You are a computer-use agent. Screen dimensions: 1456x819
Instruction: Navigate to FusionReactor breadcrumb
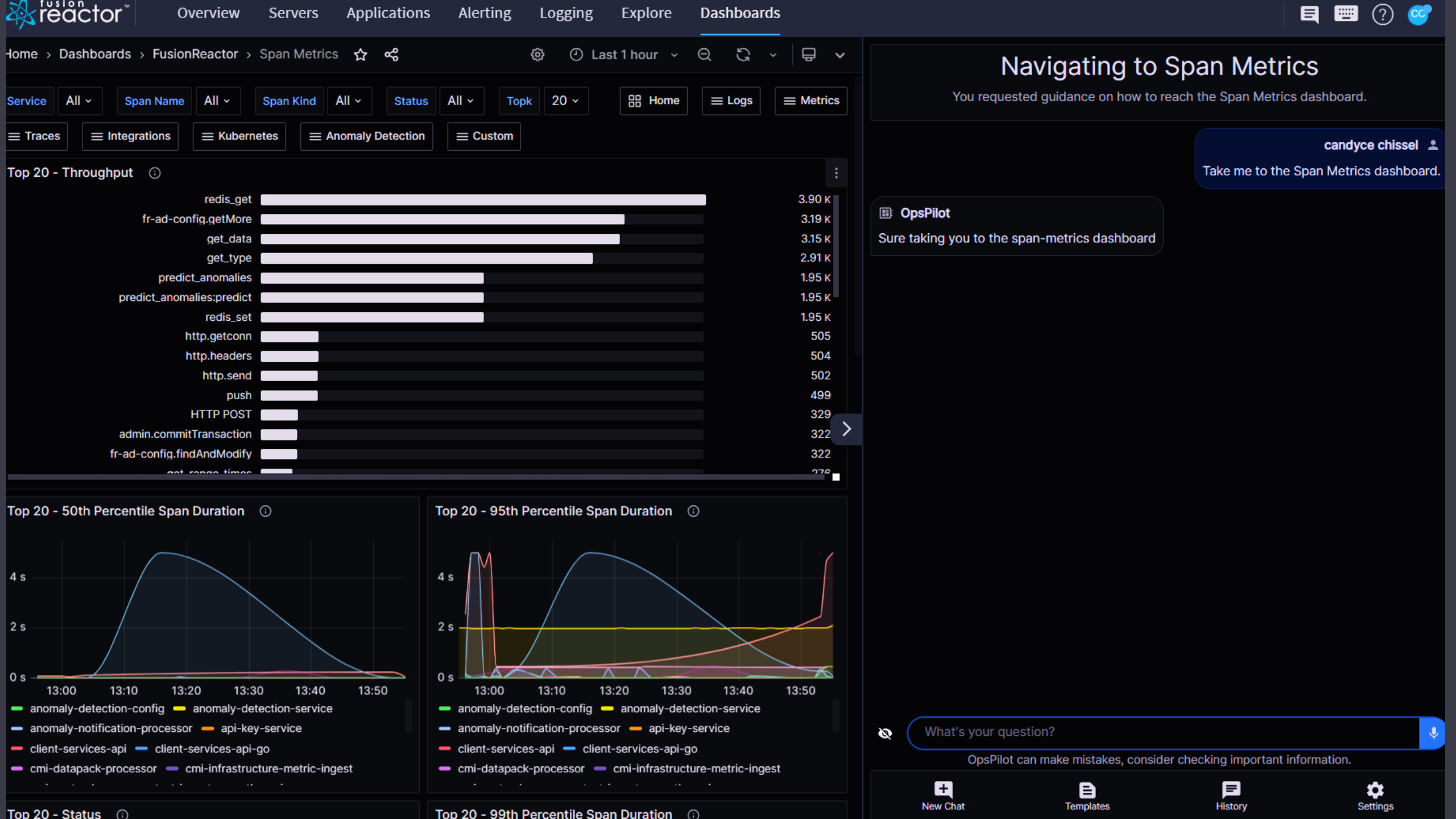click(195, 54)
